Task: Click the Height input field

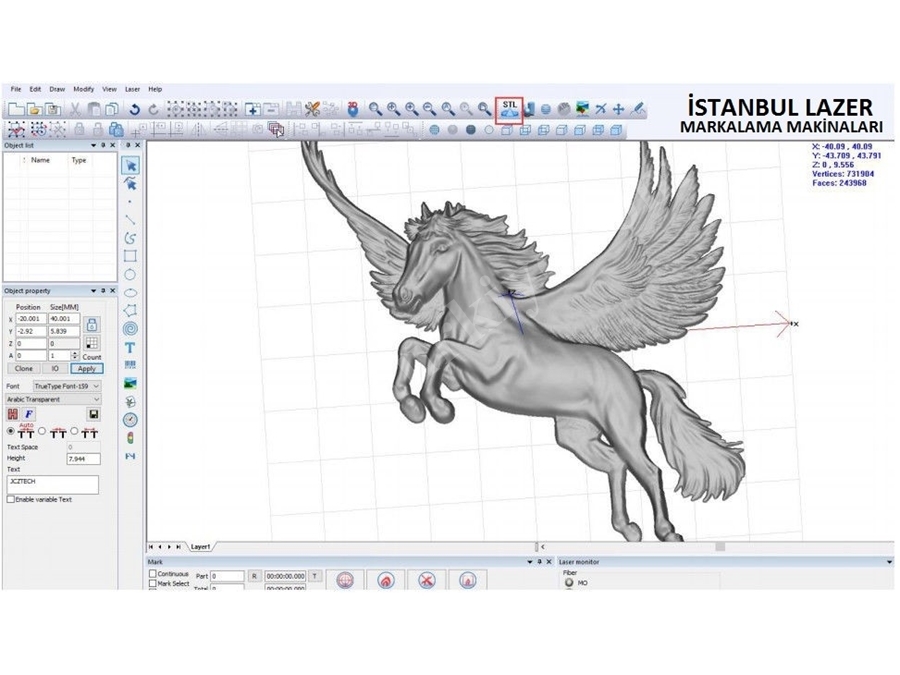Action: tap(84, 459)
